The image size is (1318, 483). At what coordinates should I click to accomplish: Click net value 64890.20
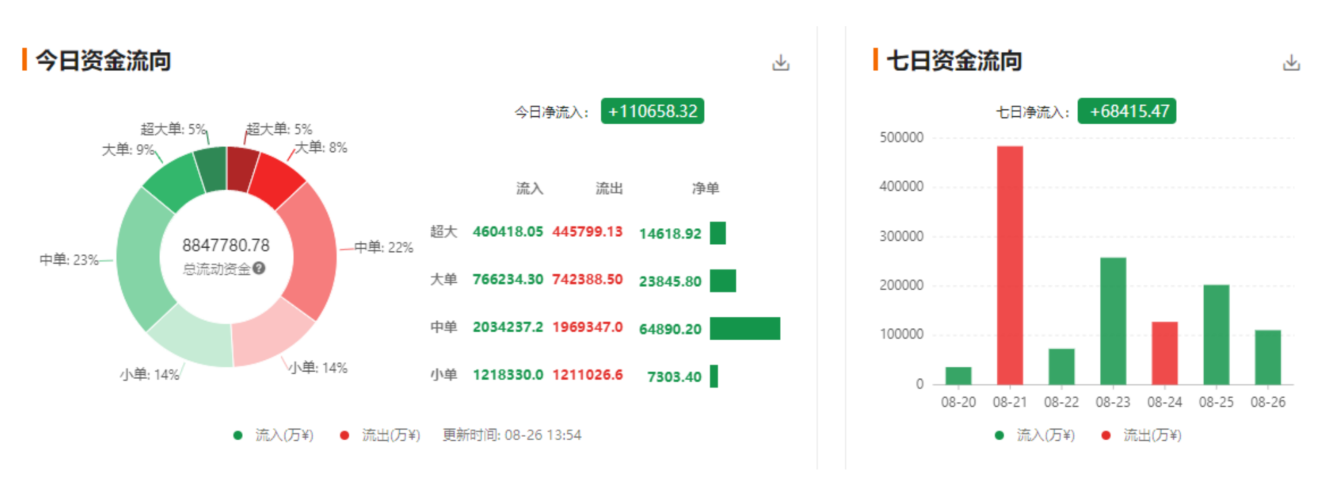(x=670, y=328)
